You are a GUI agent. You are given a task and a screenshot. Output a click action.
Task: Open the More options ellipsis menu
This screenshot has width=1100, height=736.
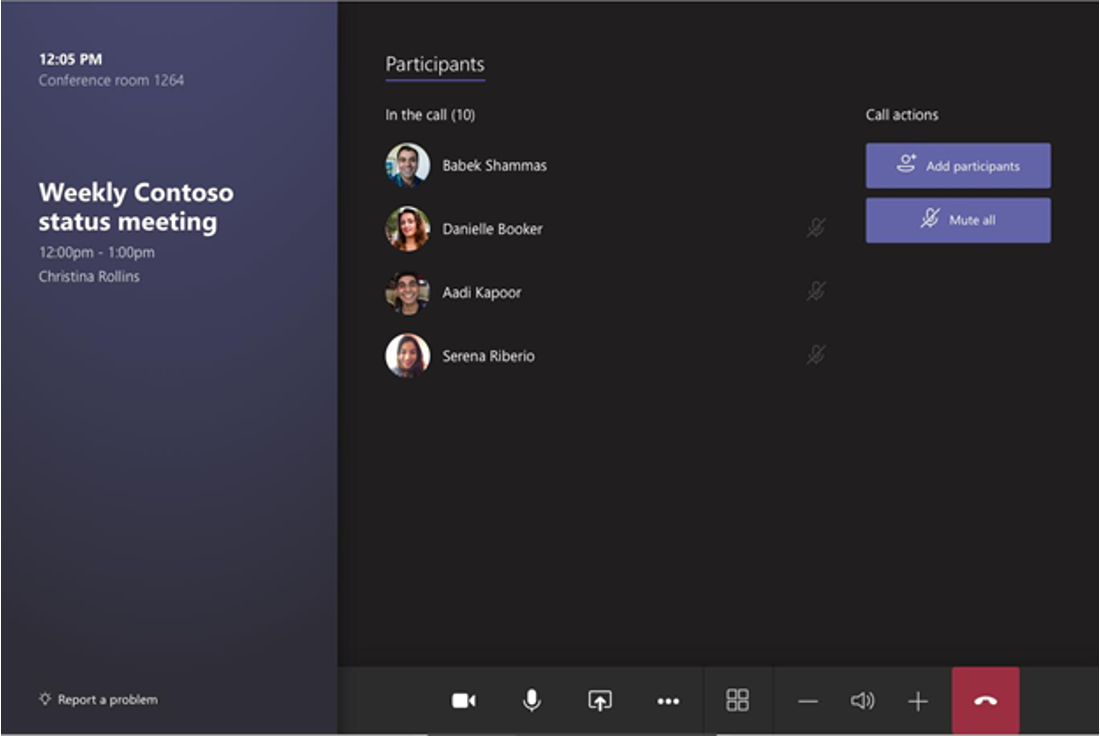tap(668, 701)
